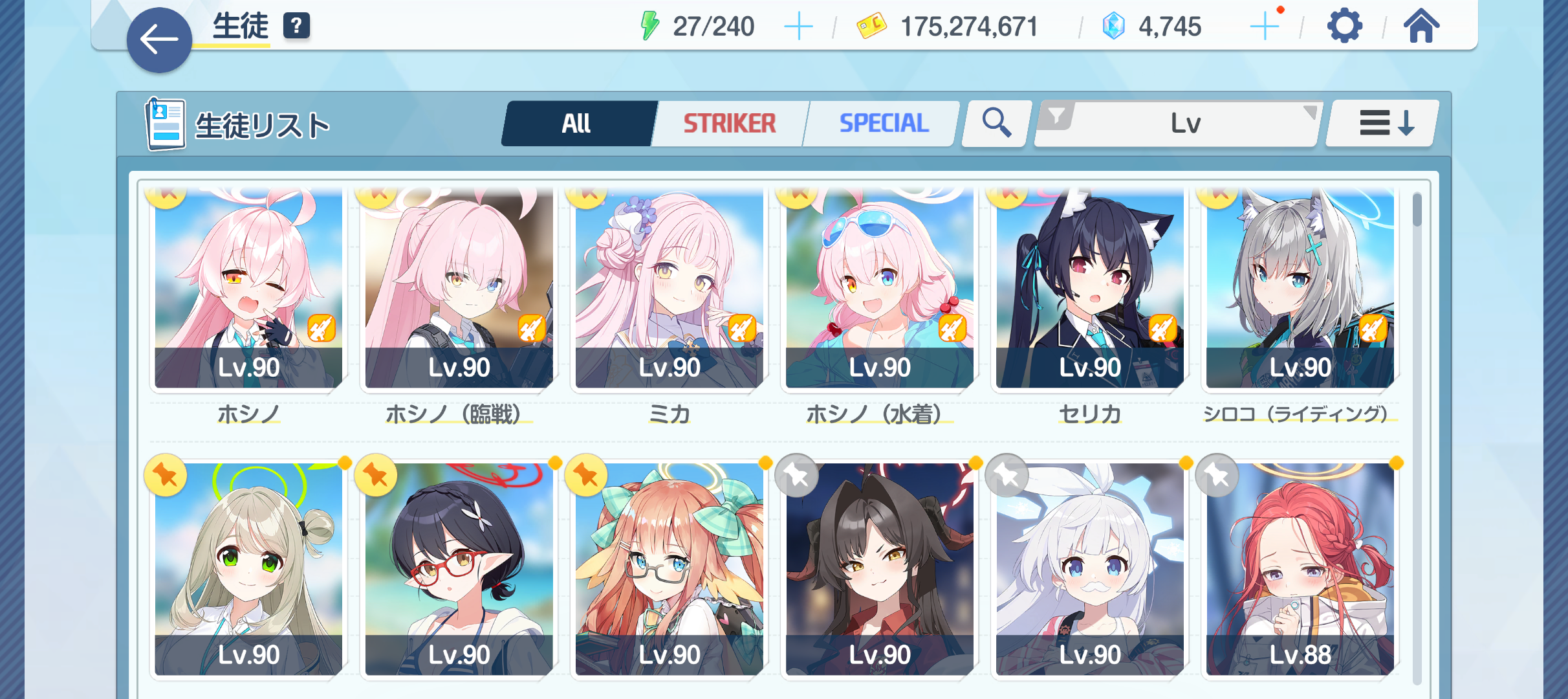Open student search with the magnifier icon

click(996, 123)
